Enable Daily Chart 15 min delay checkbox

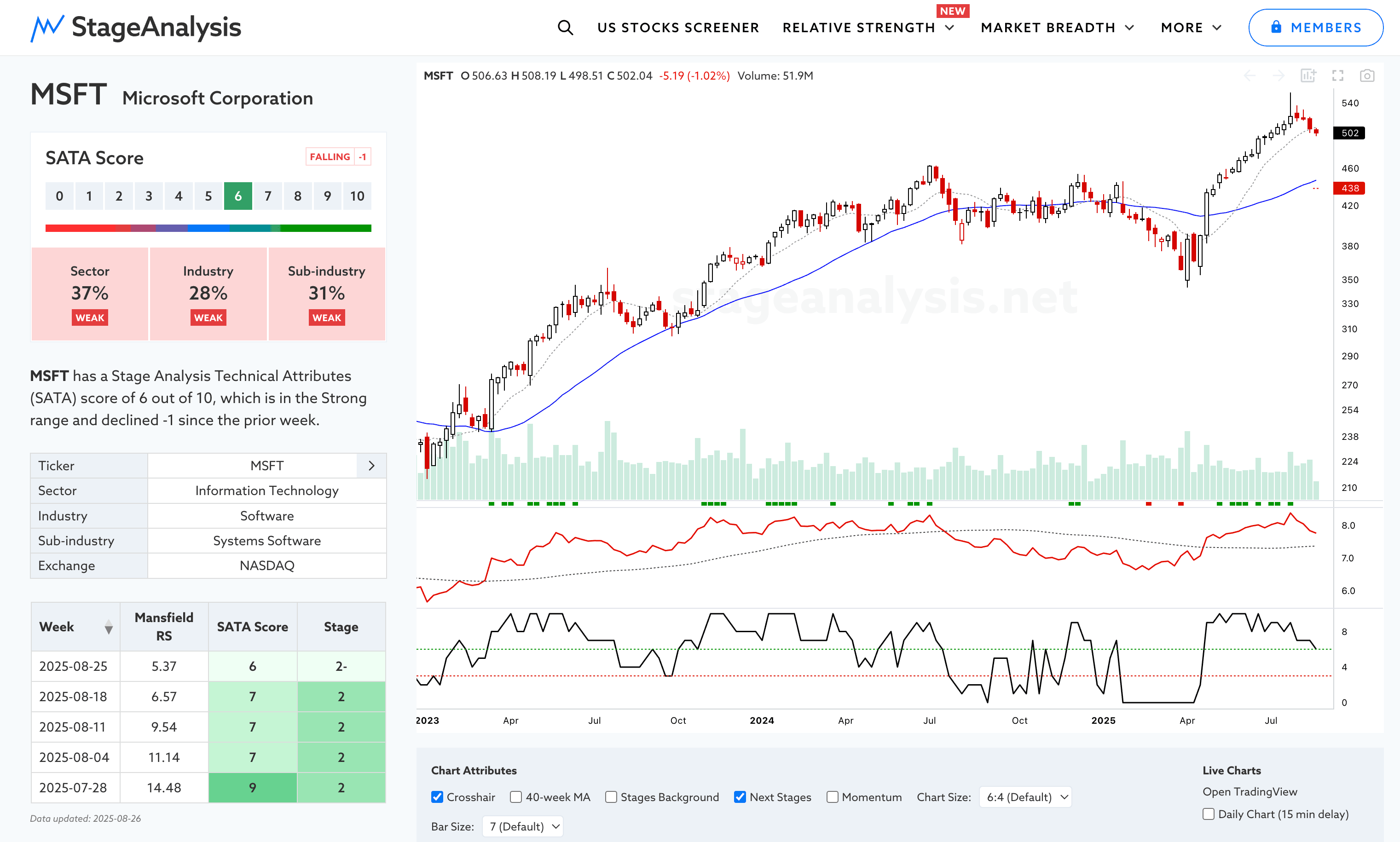[x=1209, y=814]
